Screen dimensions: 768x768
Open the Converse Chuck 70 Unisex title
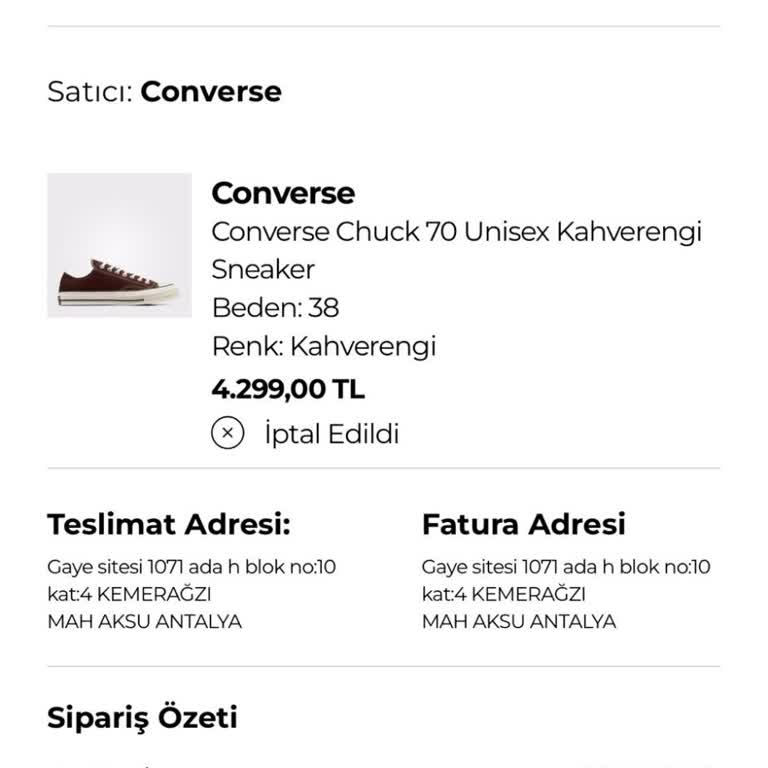click(x=456, y=232)
